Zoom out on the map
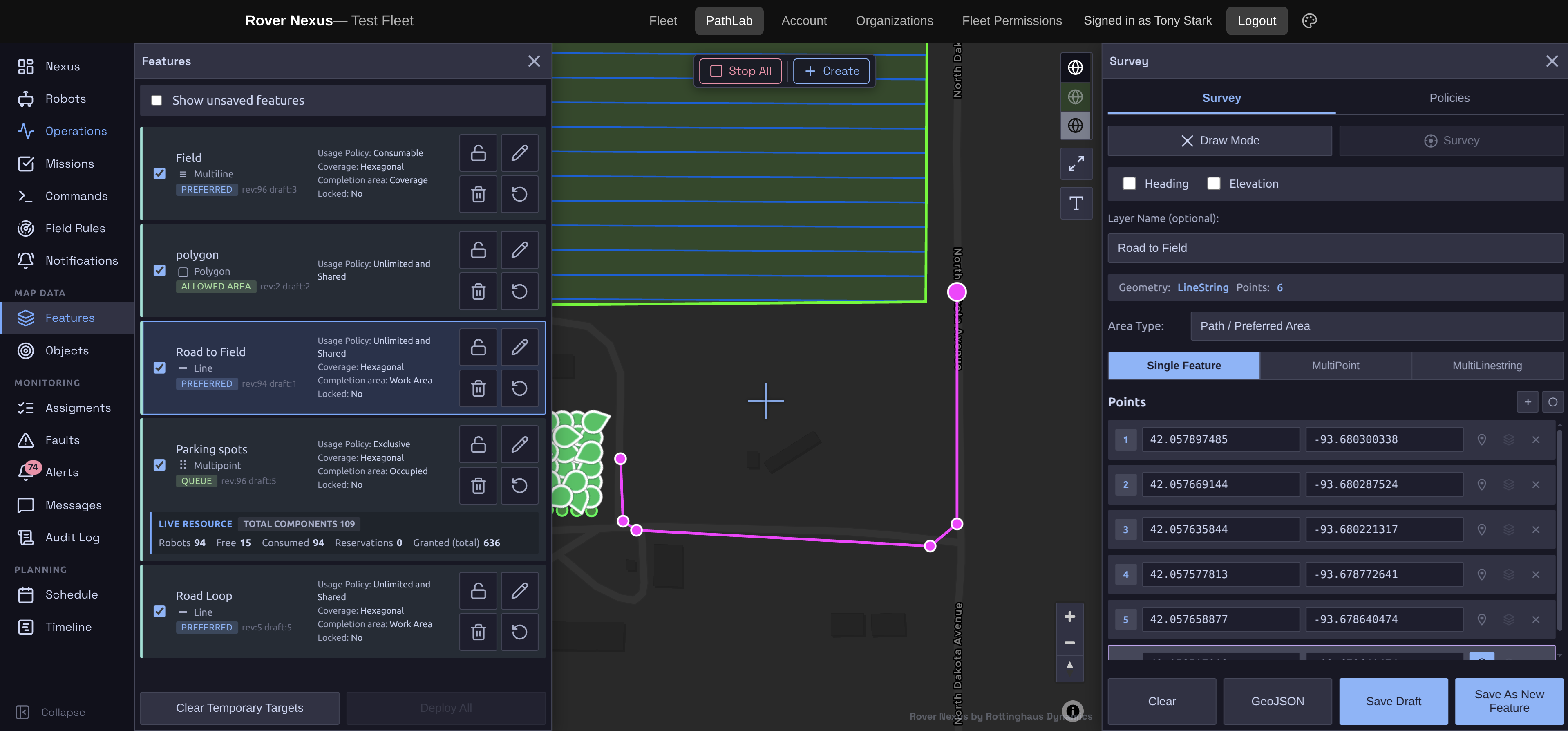This screenshot has height=731, width=1568. coord(1069,643)
